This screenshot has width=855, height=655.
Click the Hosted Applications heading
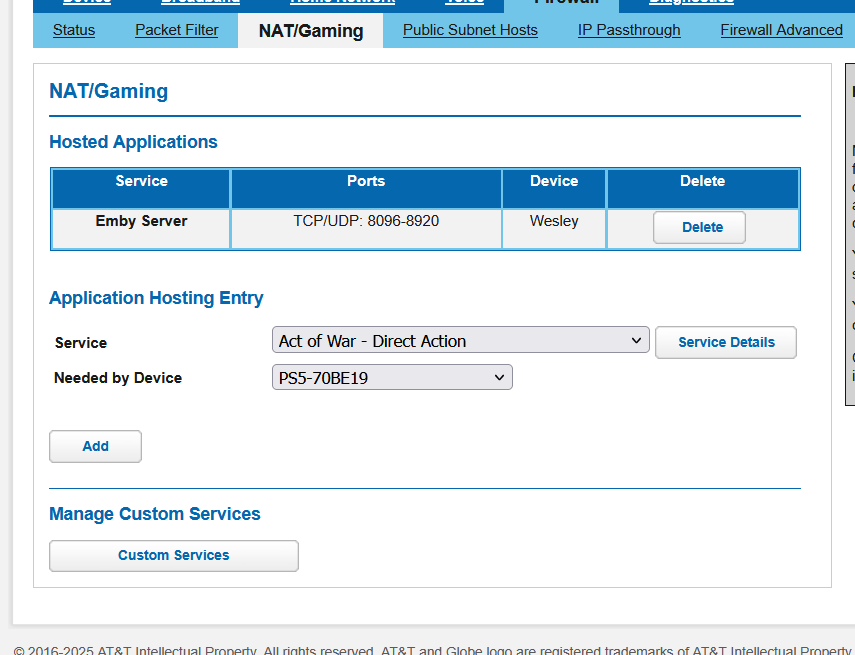point(133,142)
